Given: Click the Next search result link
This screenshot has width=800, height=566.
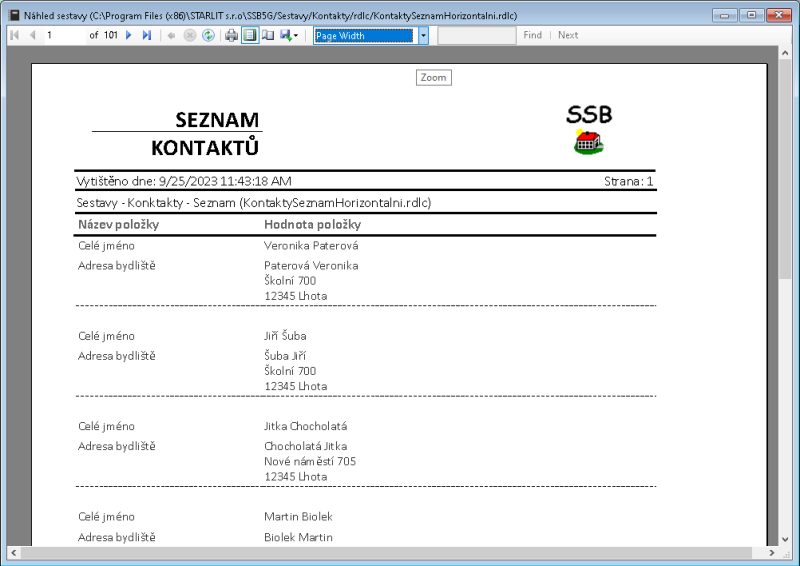Looking at the screenshot, I should (568, 35).
